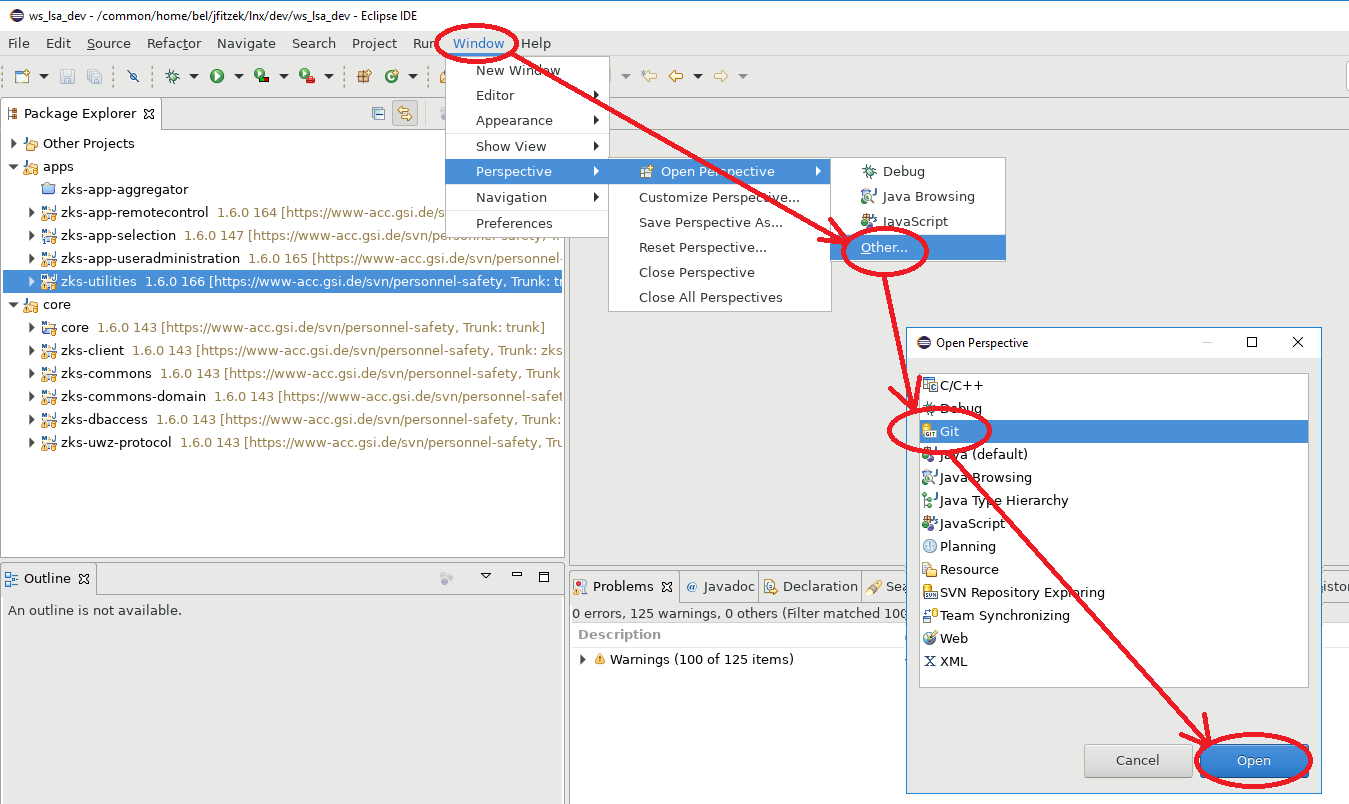Select Reset Perspective... in the submenu

pyautogui.click(x=719, y=248)
